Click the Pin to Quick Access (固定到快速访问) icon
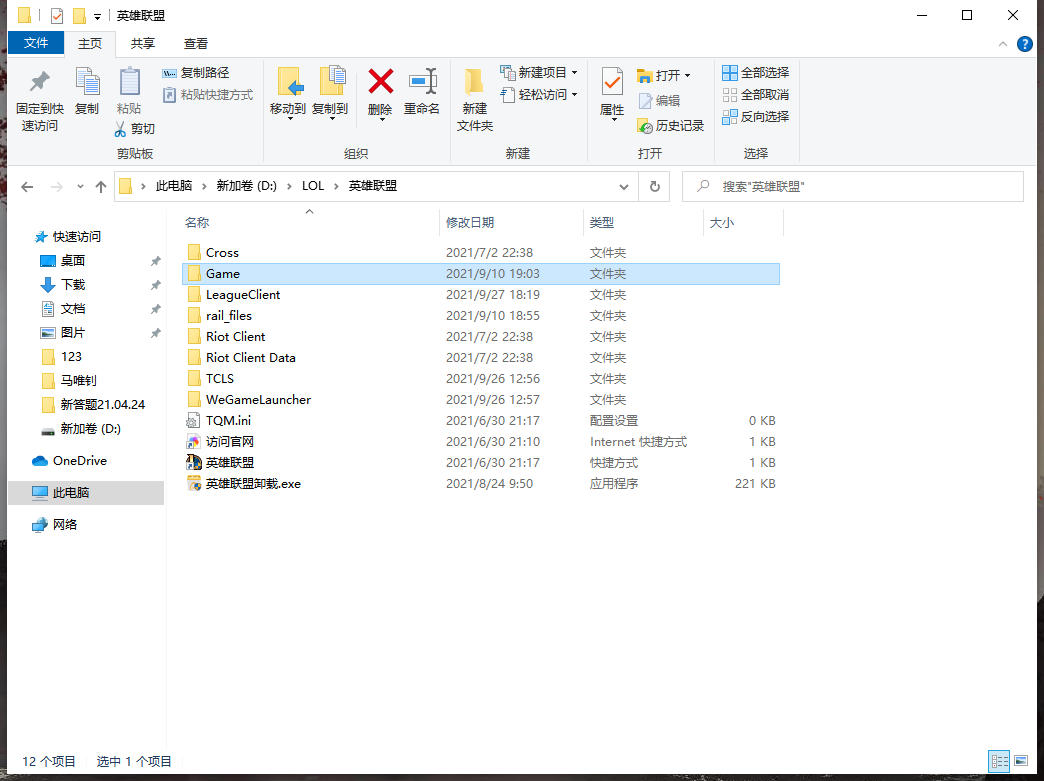1044x781 pixels. tap(39, 81)
